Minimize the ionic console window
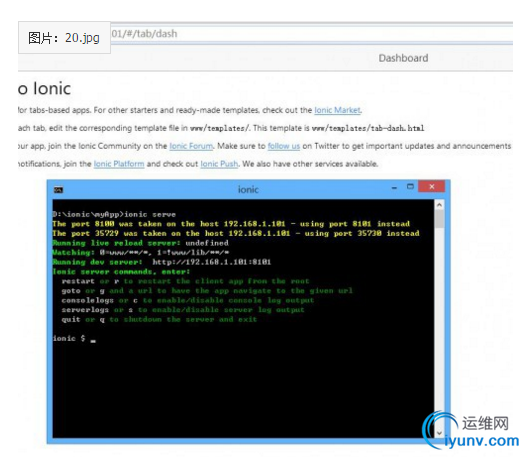The height and width of the screenshot is (457, 525). pos(394,188)
